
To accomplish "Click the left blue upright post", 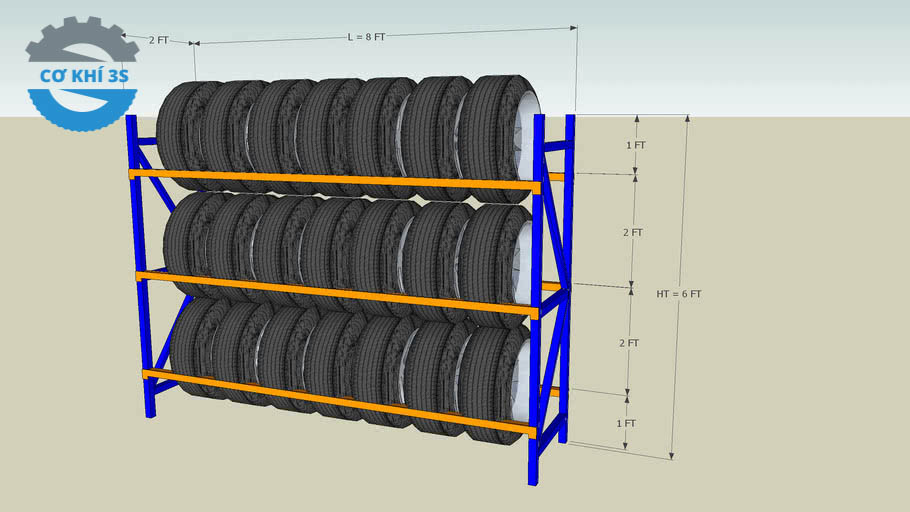I will tap(138, 260).
